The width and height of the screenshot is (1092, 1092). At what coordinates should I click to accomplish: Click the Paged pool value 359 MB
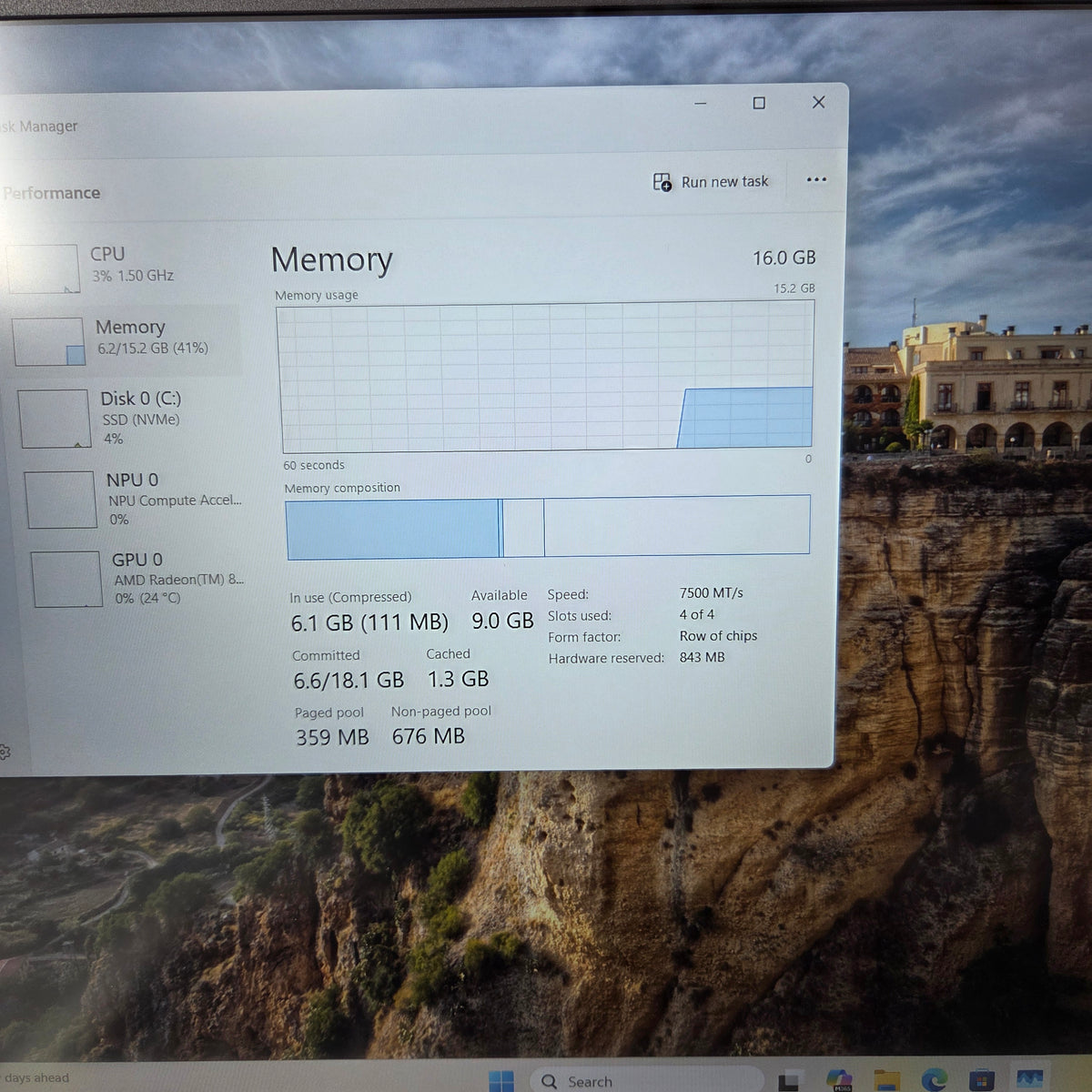pyautogui.click(x=332, y=737)
